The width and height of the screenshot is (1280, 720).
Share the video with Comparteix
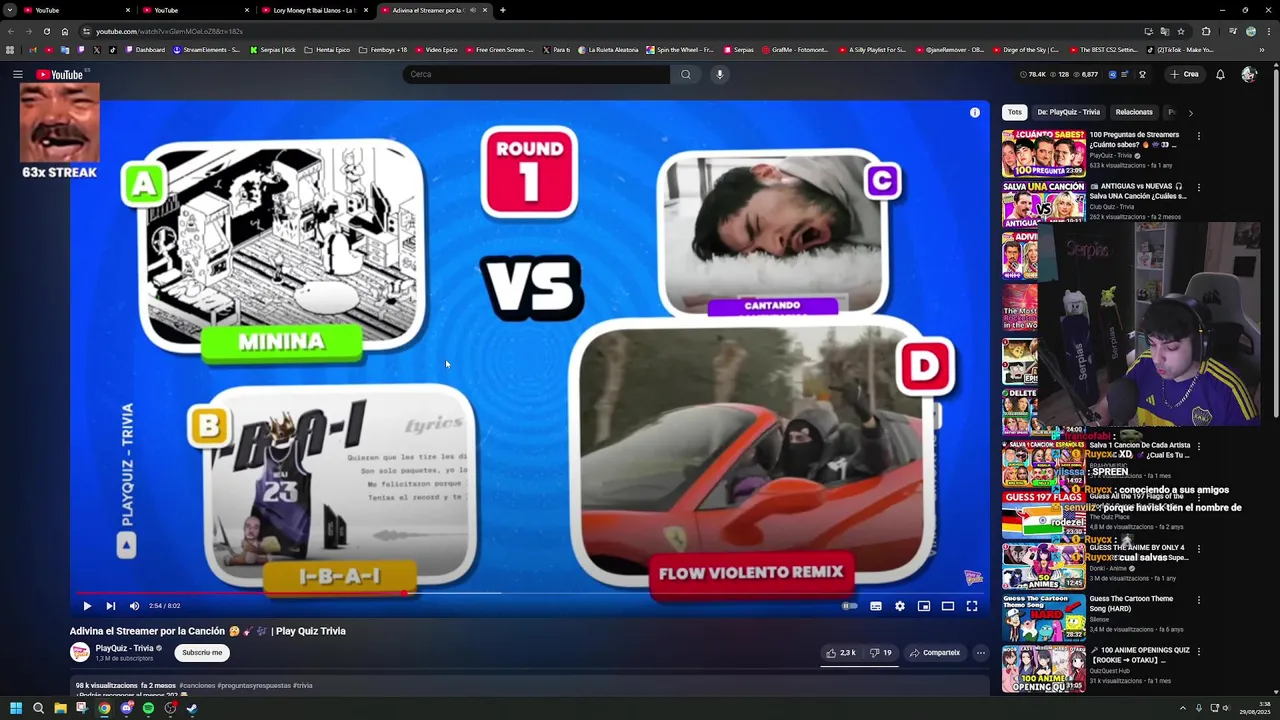pyautogui.click(x=934, y=653)
